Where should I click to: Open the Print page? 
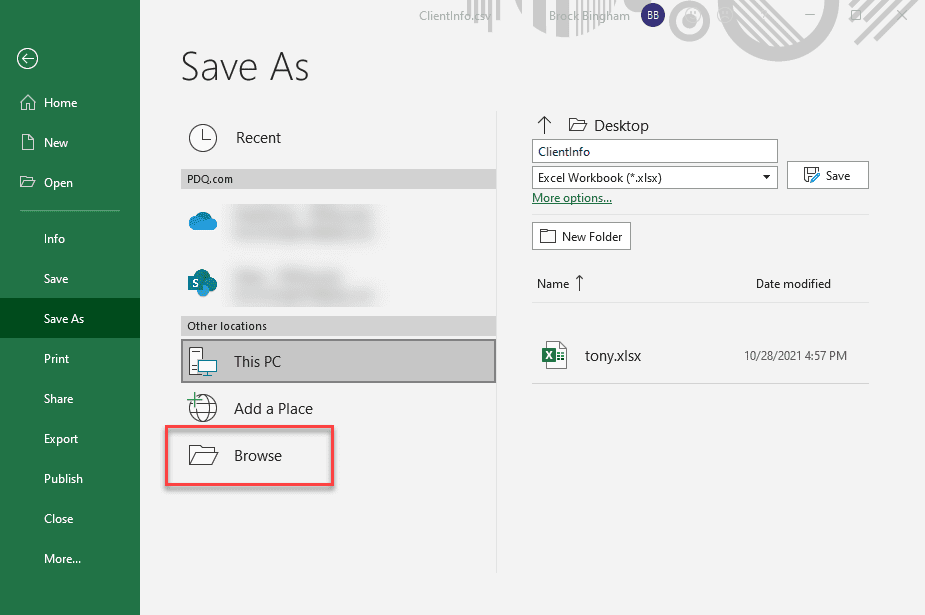57,359
